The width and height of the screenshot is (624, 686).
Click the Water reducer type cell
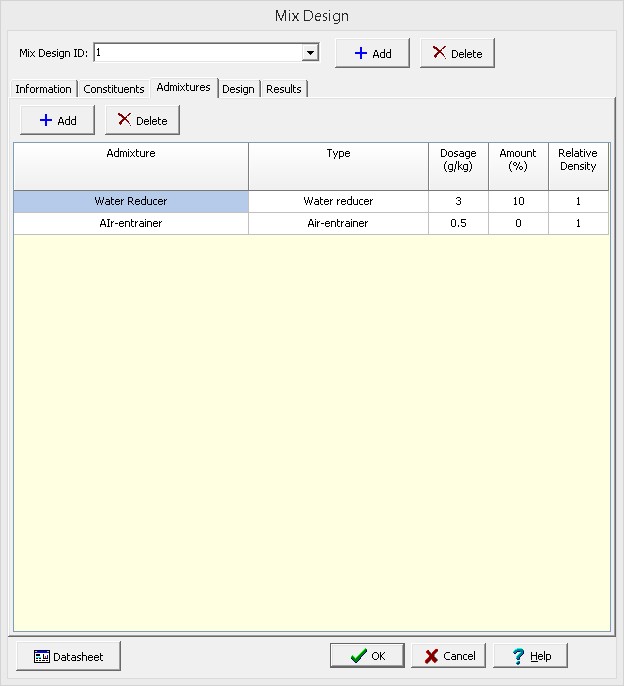338,201
